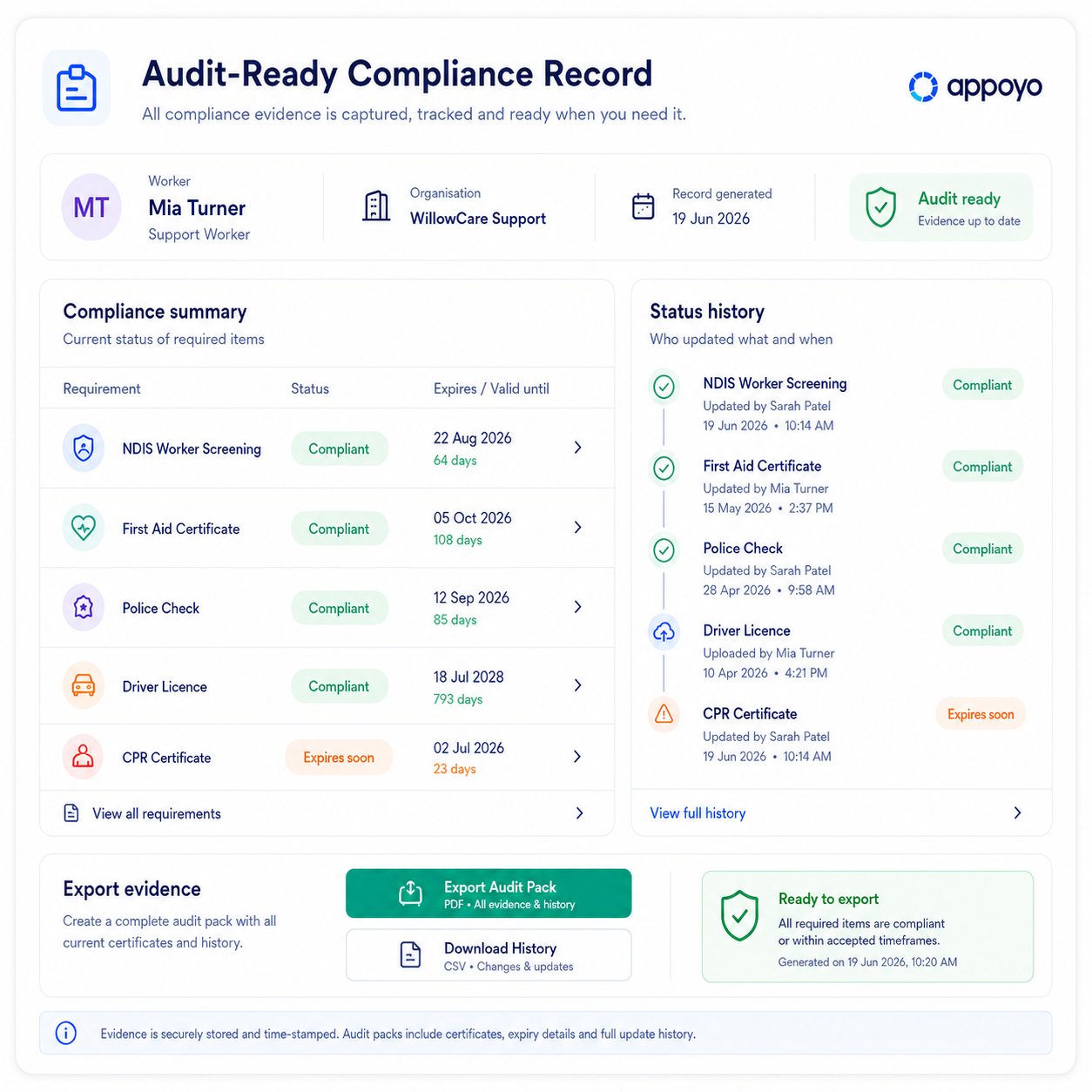The image size is (1092, 1092).
Task: Click the Expires / Valid until header
Action: coord(491,388)
